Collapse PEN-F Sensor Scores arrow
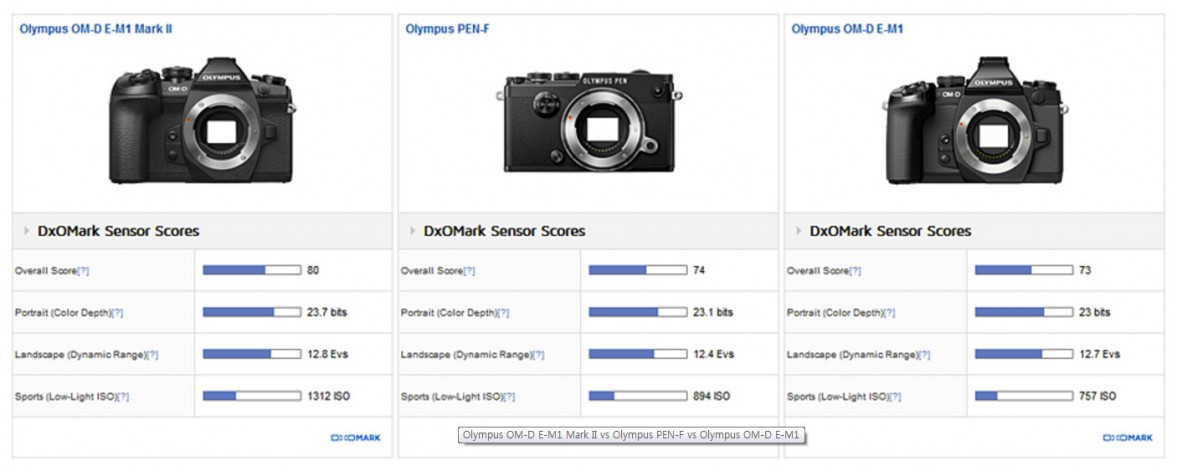1177x471 pixels. tap(413, 231)
